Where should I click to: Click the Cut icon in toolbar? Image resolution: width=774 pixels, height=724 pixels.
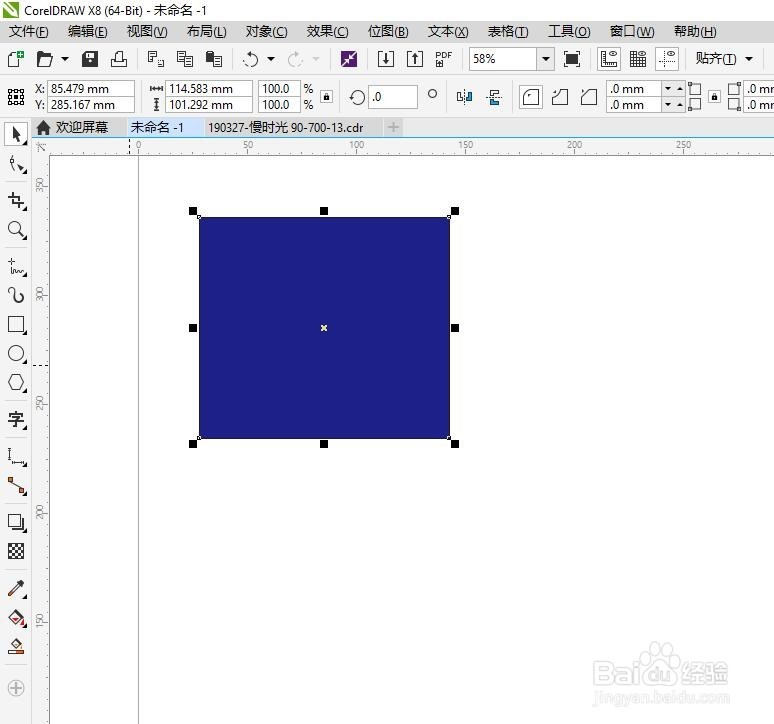click(155, 59)
